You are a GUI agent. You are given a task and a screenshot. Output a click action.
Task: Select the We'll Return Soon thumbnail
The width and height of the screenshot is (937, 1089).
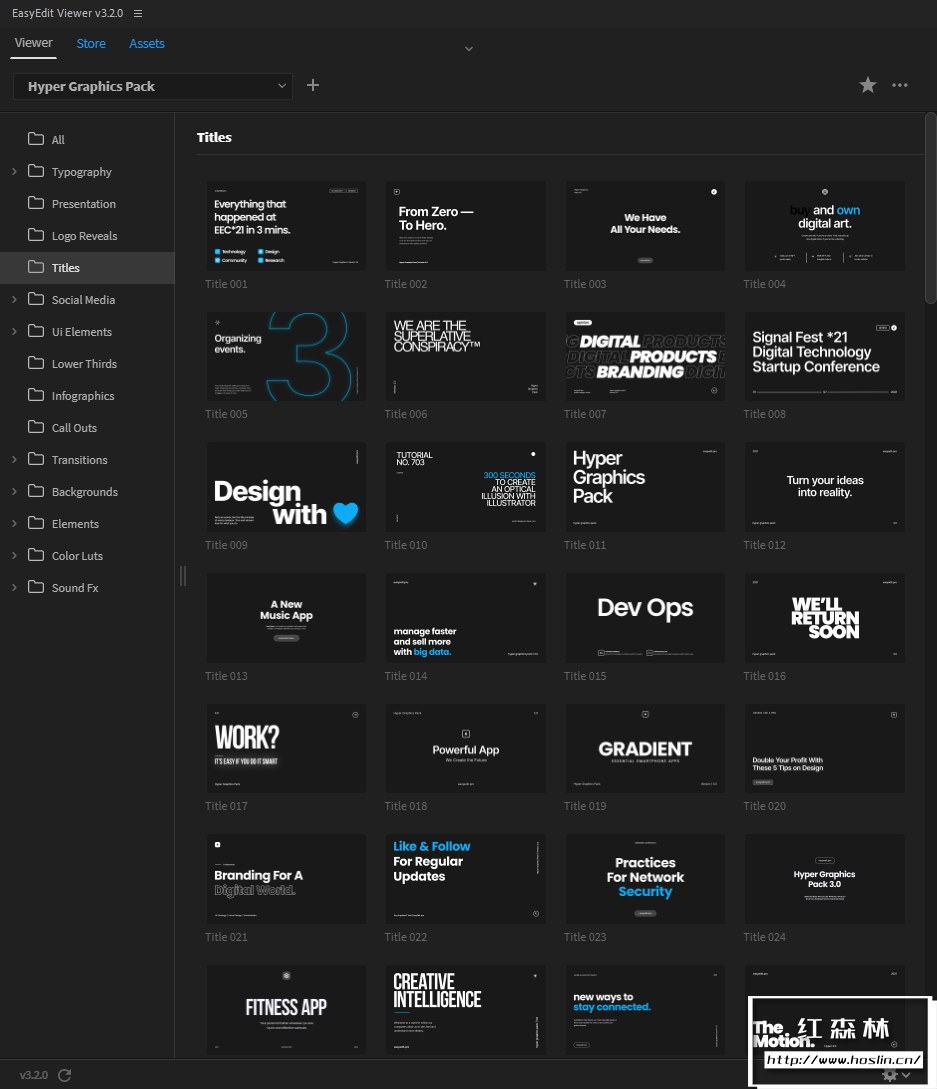pyautogui.click(x=824, y=617)
